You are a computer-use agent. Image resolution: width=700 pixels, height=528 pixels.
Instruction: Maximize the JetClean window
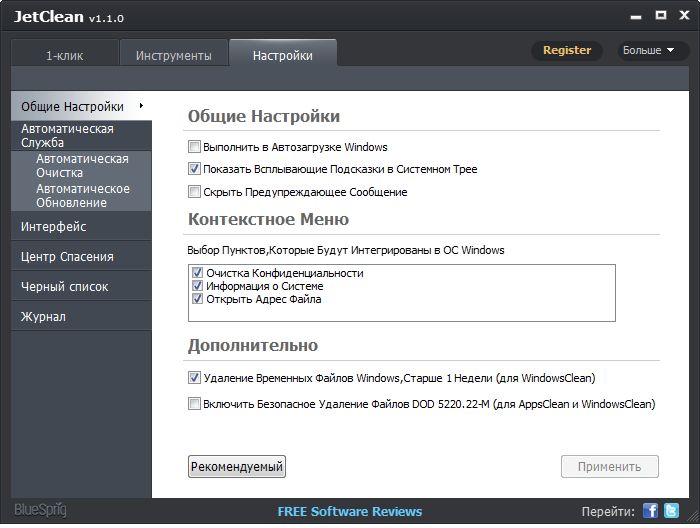[660, 17]
